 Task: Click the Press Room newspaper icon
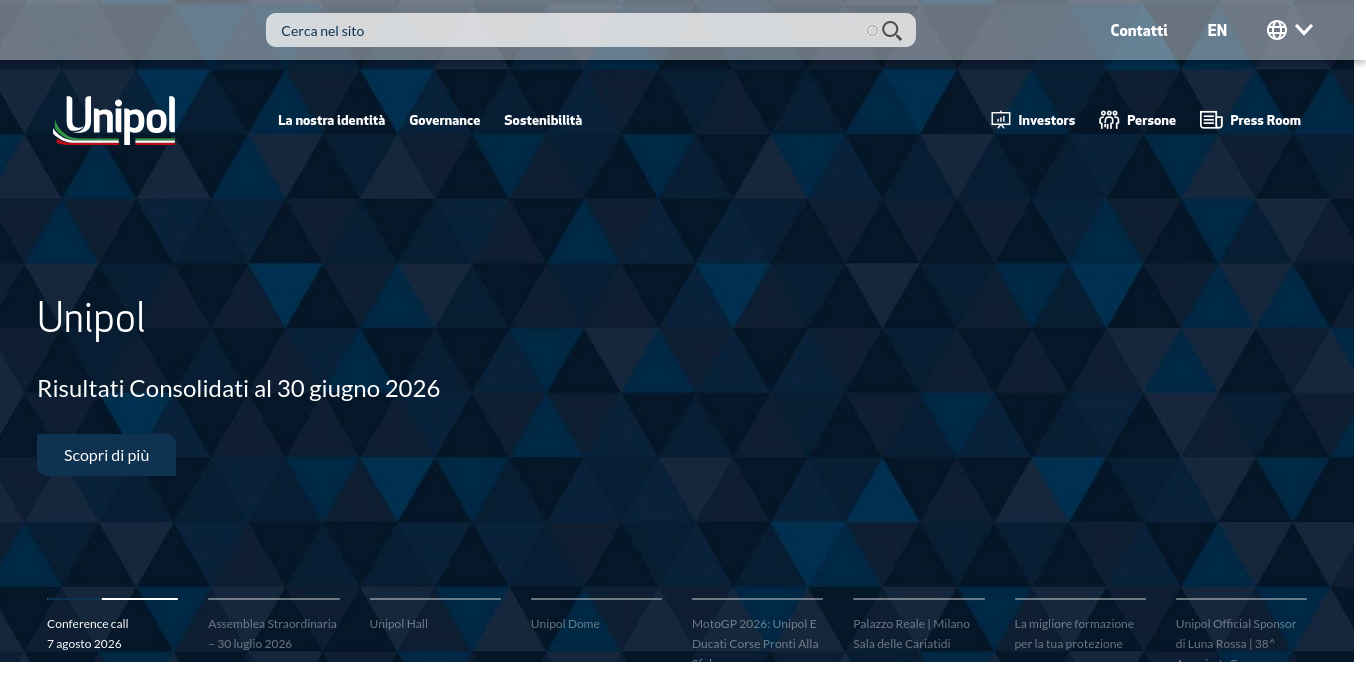[x=1211, y=120]
